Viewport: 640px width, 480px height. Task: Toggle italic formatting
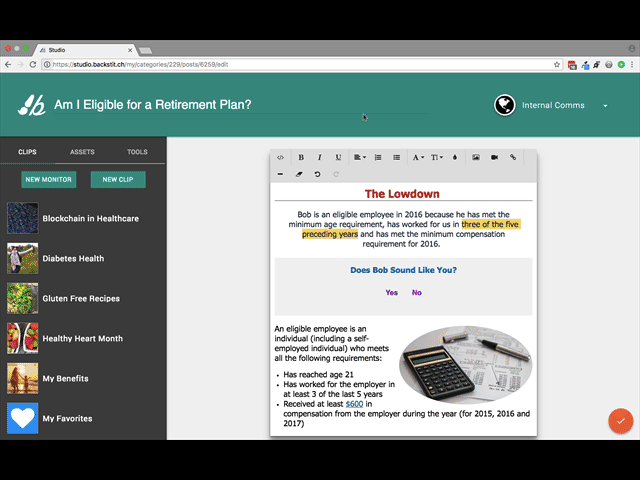[x=320, y=158]
